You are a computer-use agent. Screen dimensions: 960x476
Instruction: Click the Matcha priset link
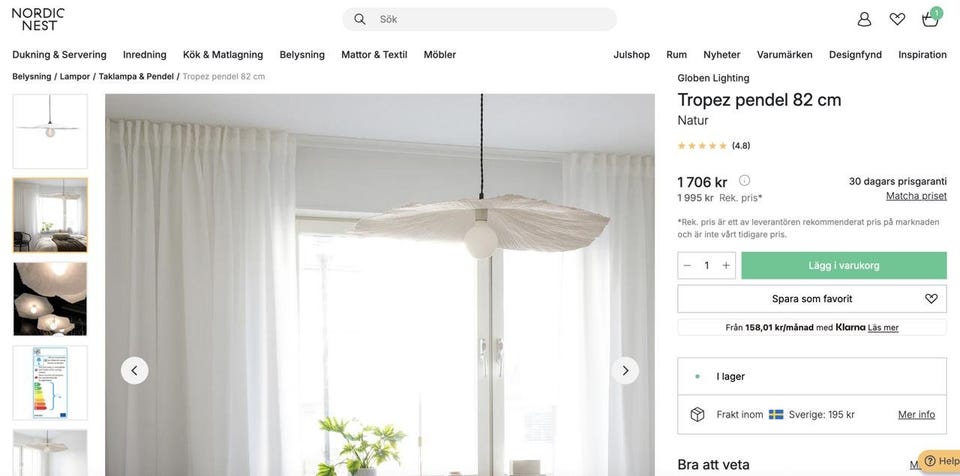coord(916,196)
